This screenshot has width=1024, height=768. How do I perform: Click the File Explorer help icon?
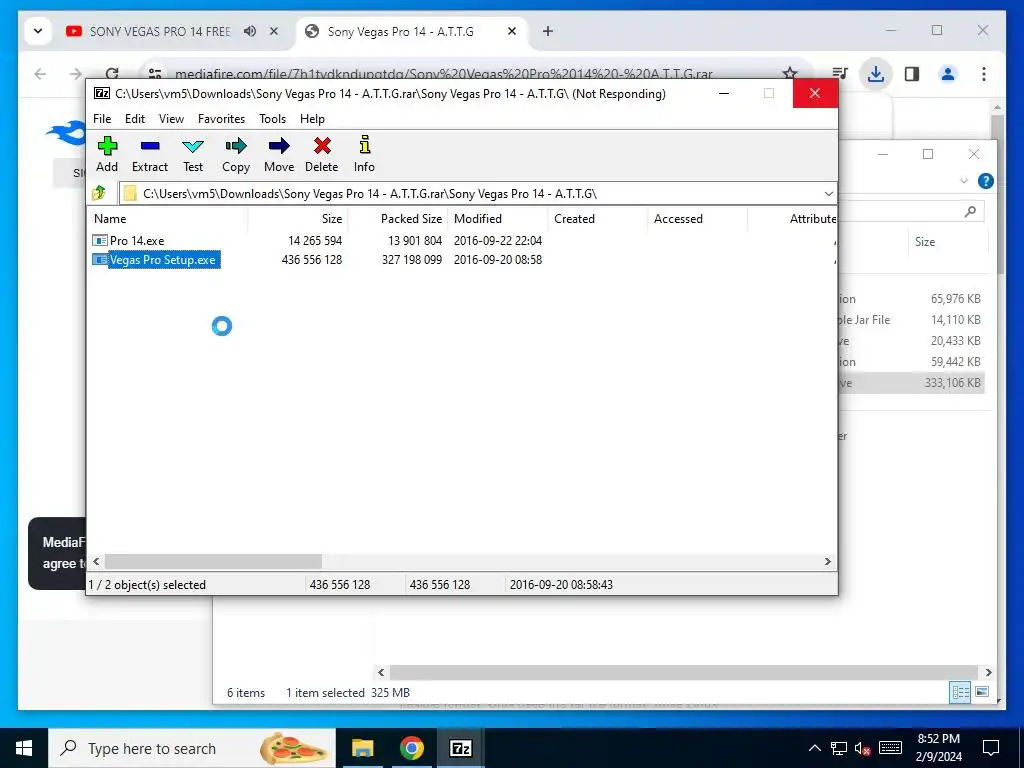[985, 181]
